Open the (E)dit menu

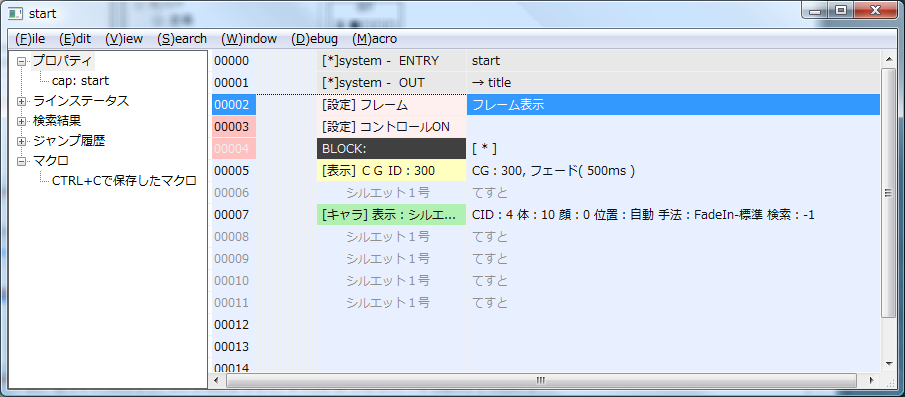(75, 39)
